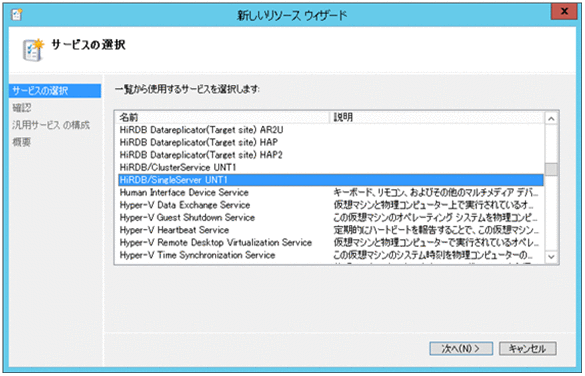
Task: Click scrollbar down arrow in service list
Action: 551,257
